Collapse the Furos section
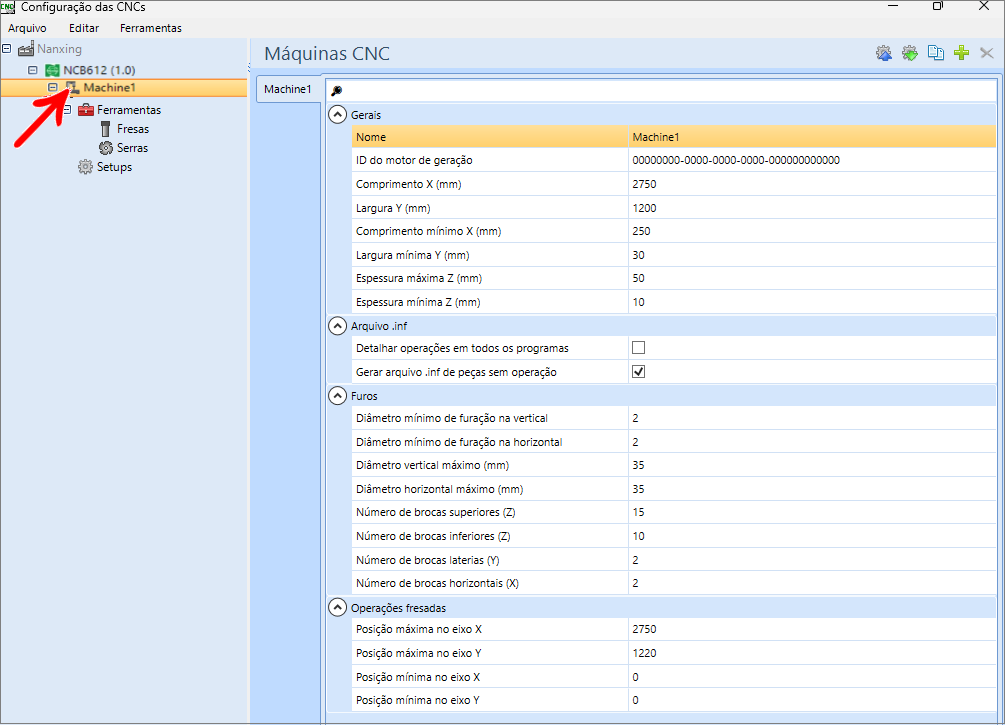This screenshot has height=725, width=1005. (x=338, y=396)
